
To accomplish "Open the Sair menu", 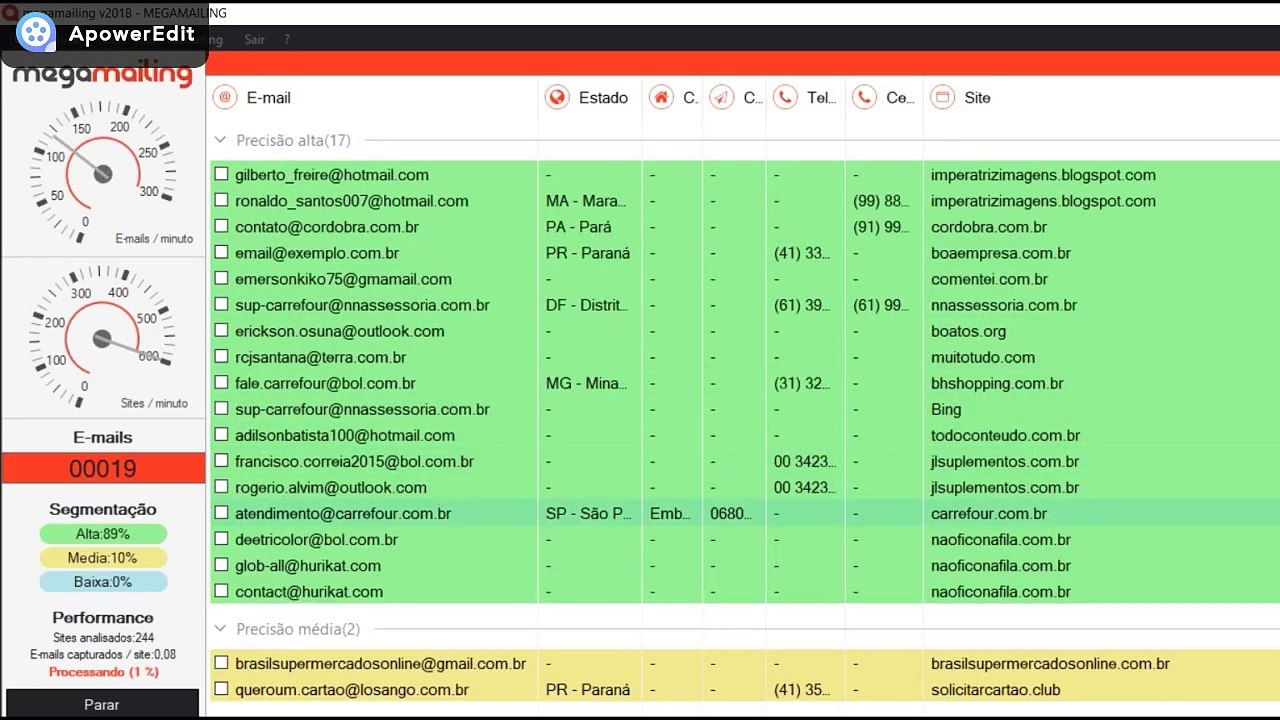I will (x=254, y=39).
